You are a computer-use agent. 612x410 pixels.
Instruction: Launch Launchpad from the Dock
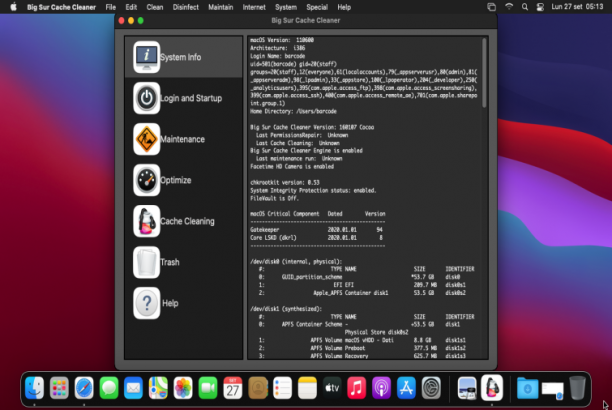coord(59,388)
